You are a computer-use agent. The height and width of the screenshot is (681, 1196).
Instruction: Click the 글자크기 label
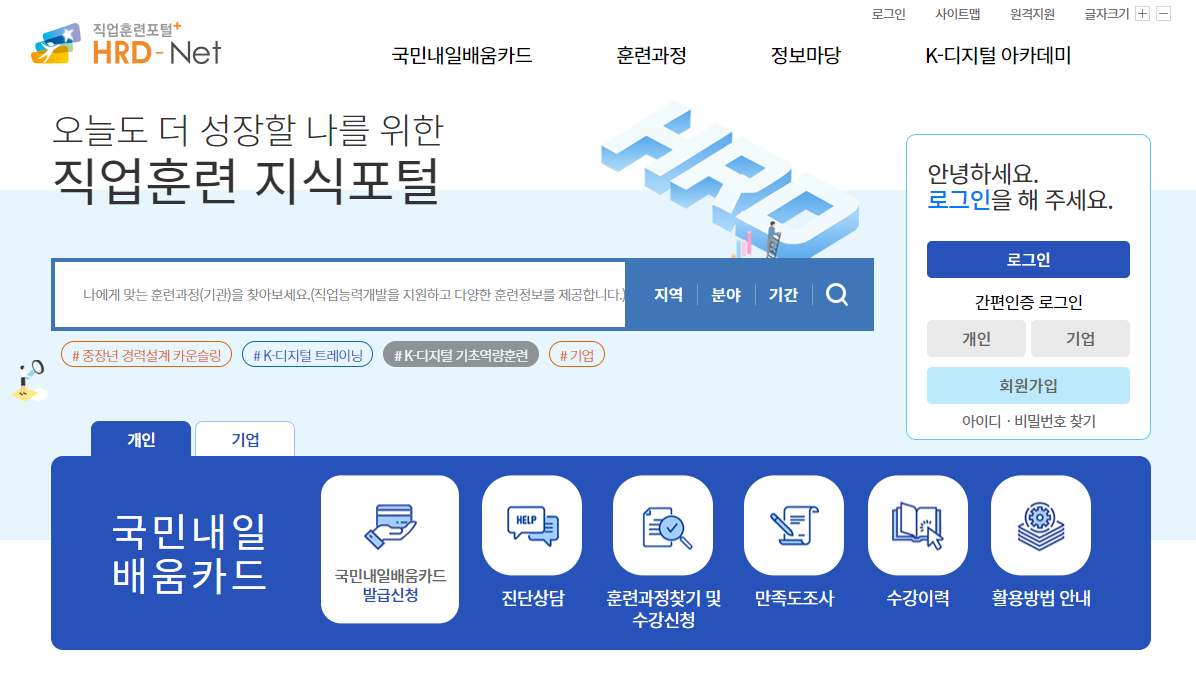[1106, 14]
